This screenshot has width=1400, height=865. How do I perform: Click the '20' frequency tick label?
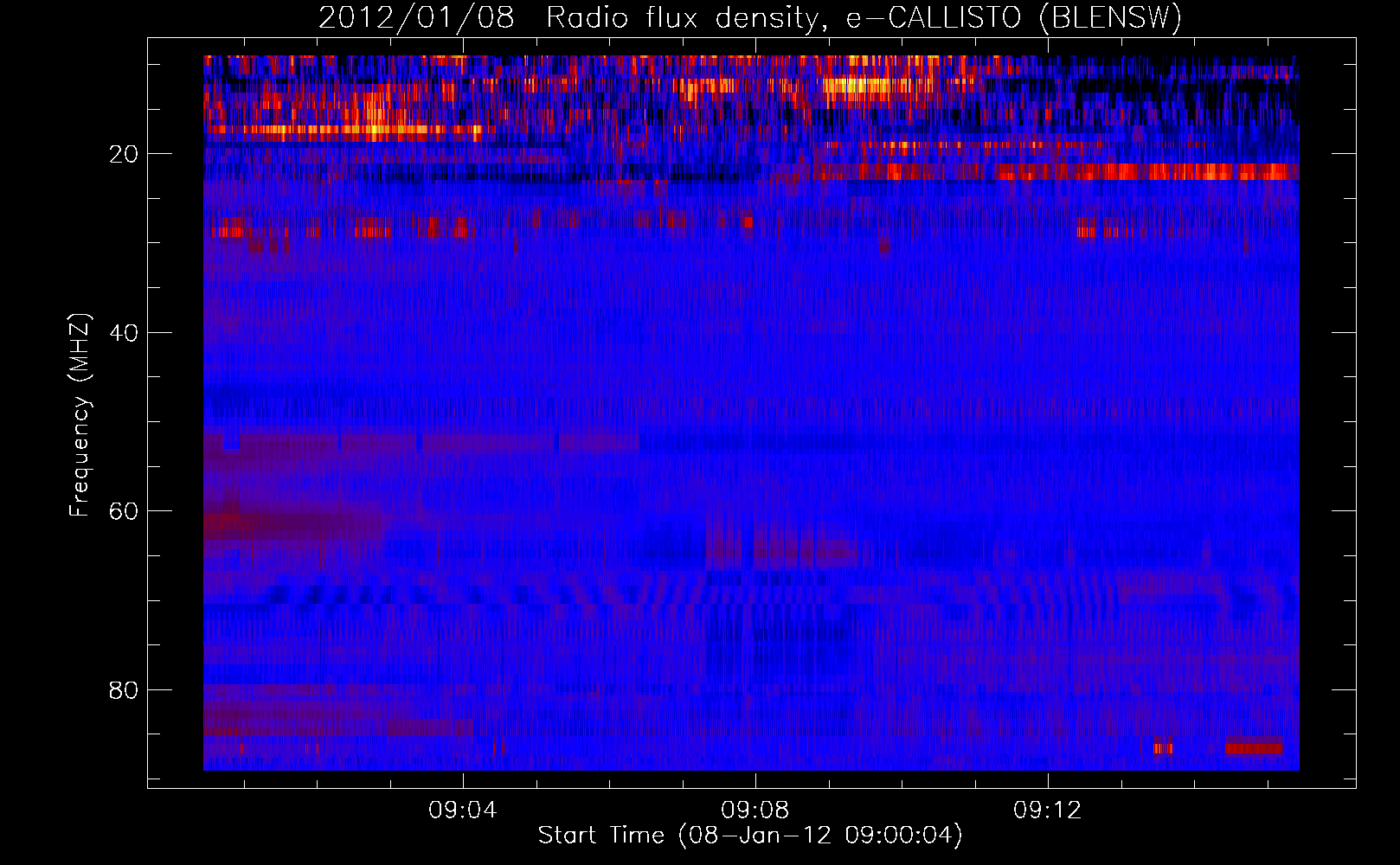124,154
